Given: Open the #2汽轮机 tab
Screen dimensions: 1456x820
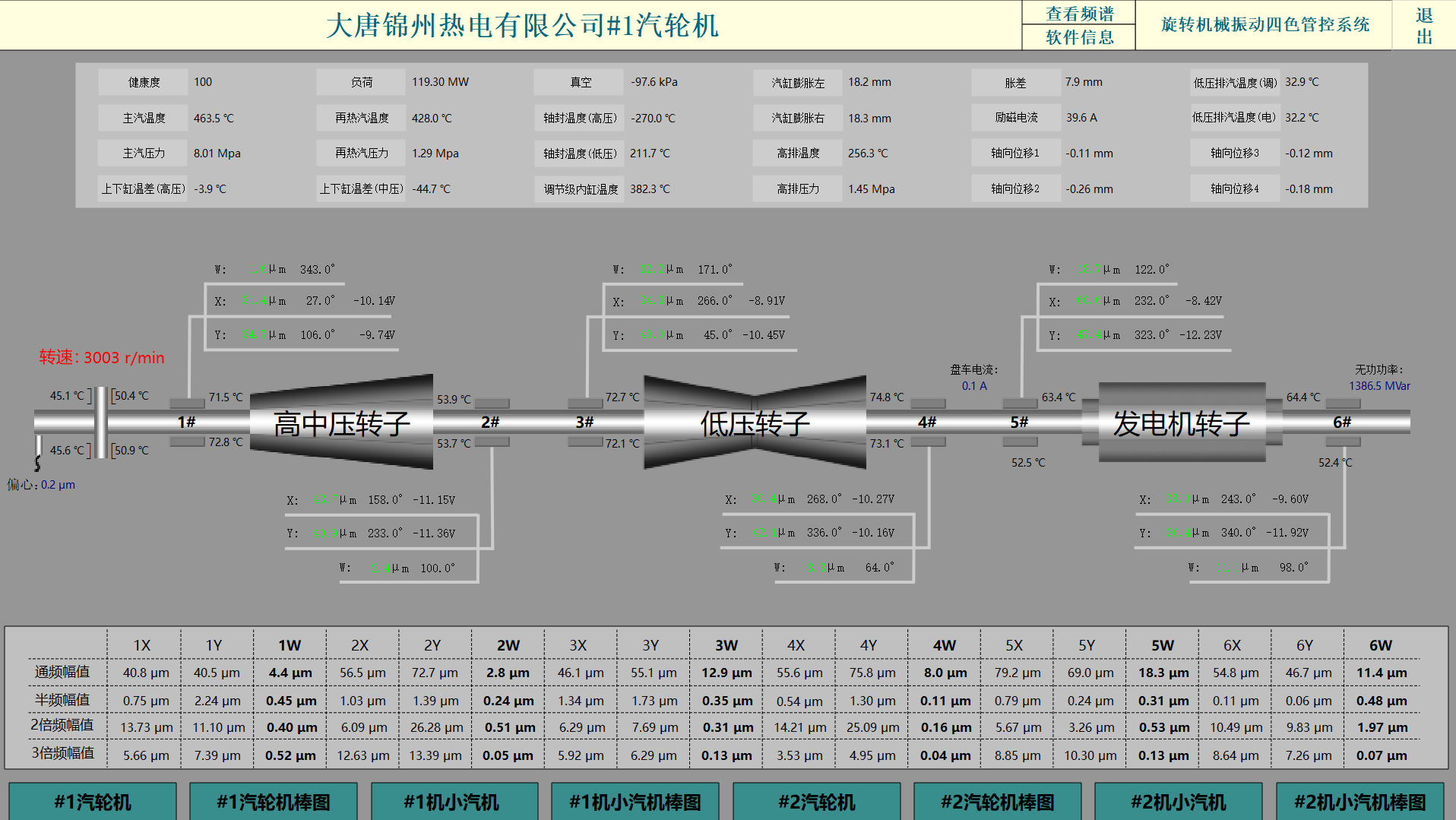Looking at the screenshot, I should [x=816, y=802].
